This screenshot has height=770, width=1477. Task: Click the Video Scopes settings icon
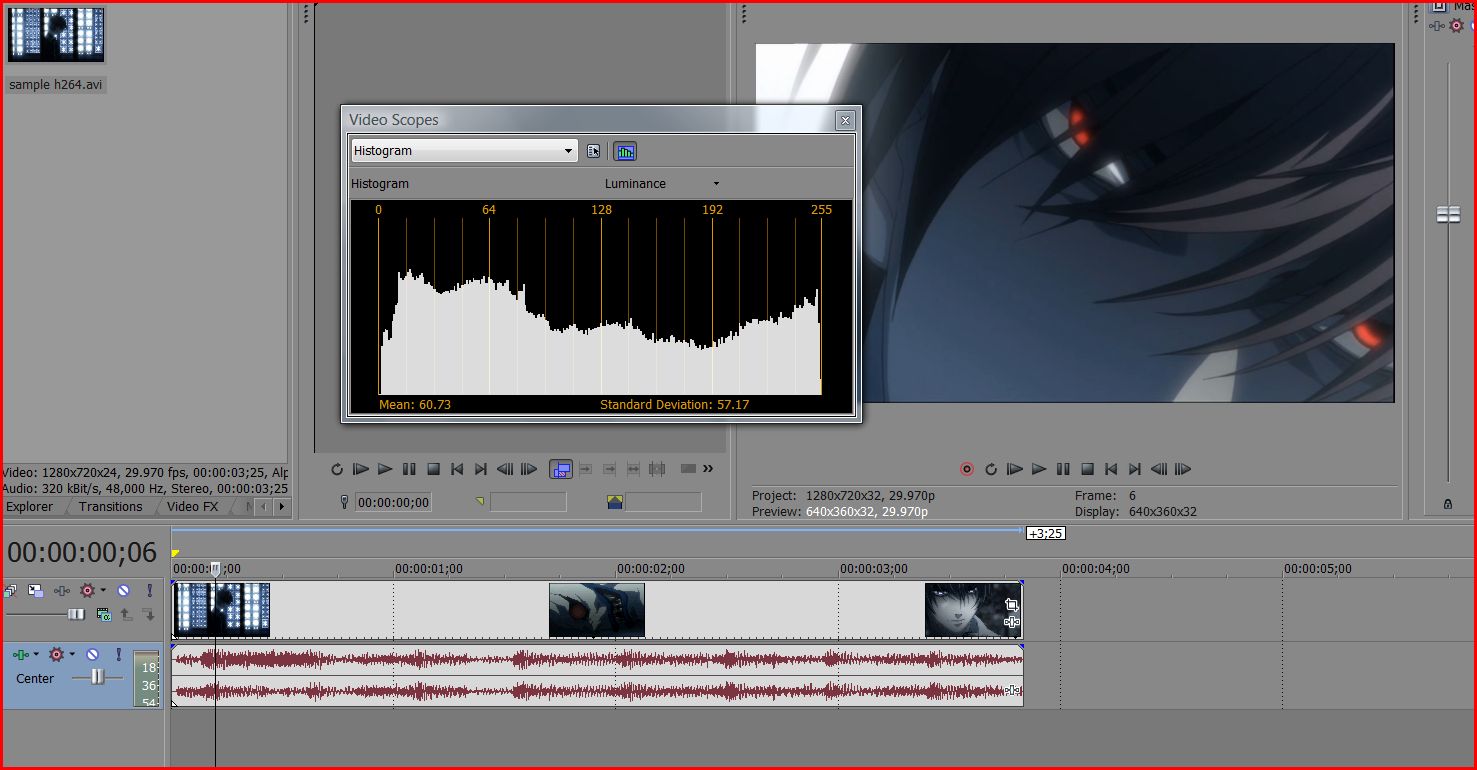(x=594, y=151)
